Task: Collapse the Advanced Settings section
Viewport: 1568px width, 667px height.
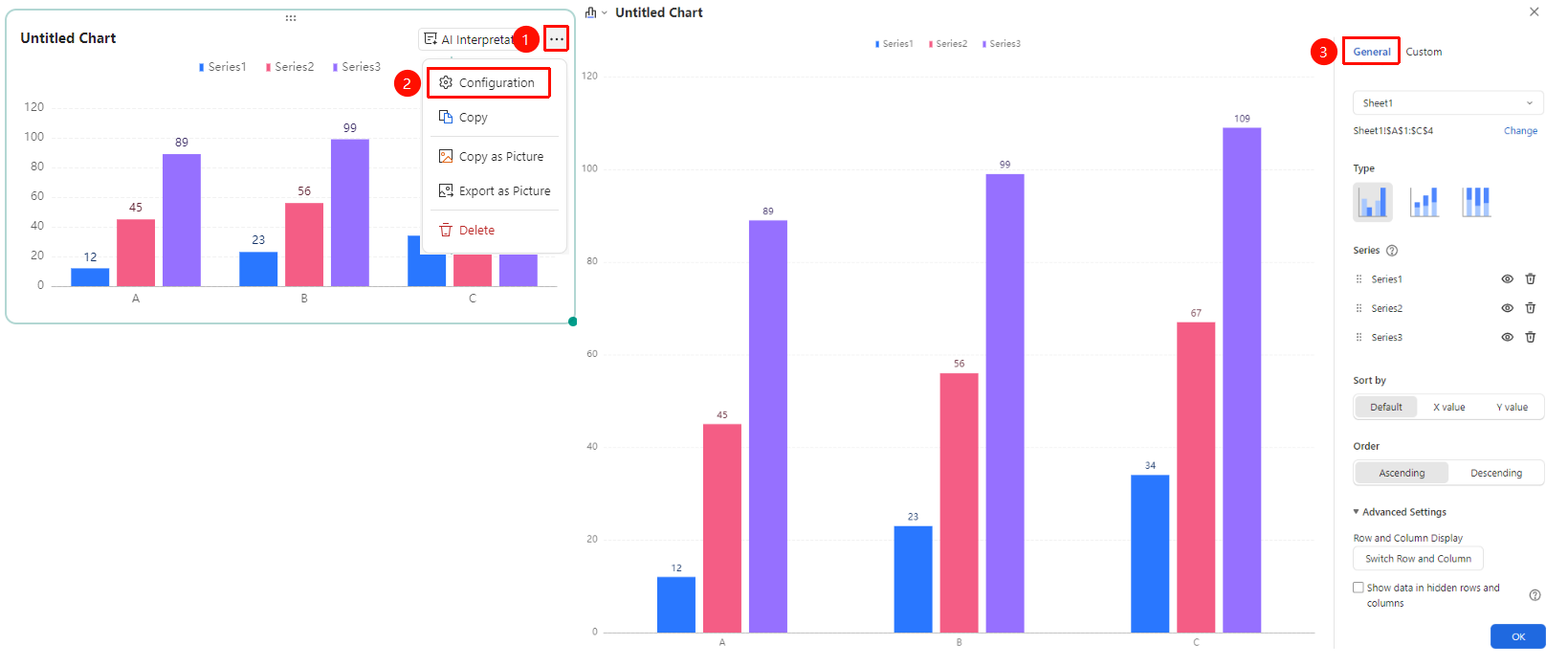Action: tap(1400, 512)
